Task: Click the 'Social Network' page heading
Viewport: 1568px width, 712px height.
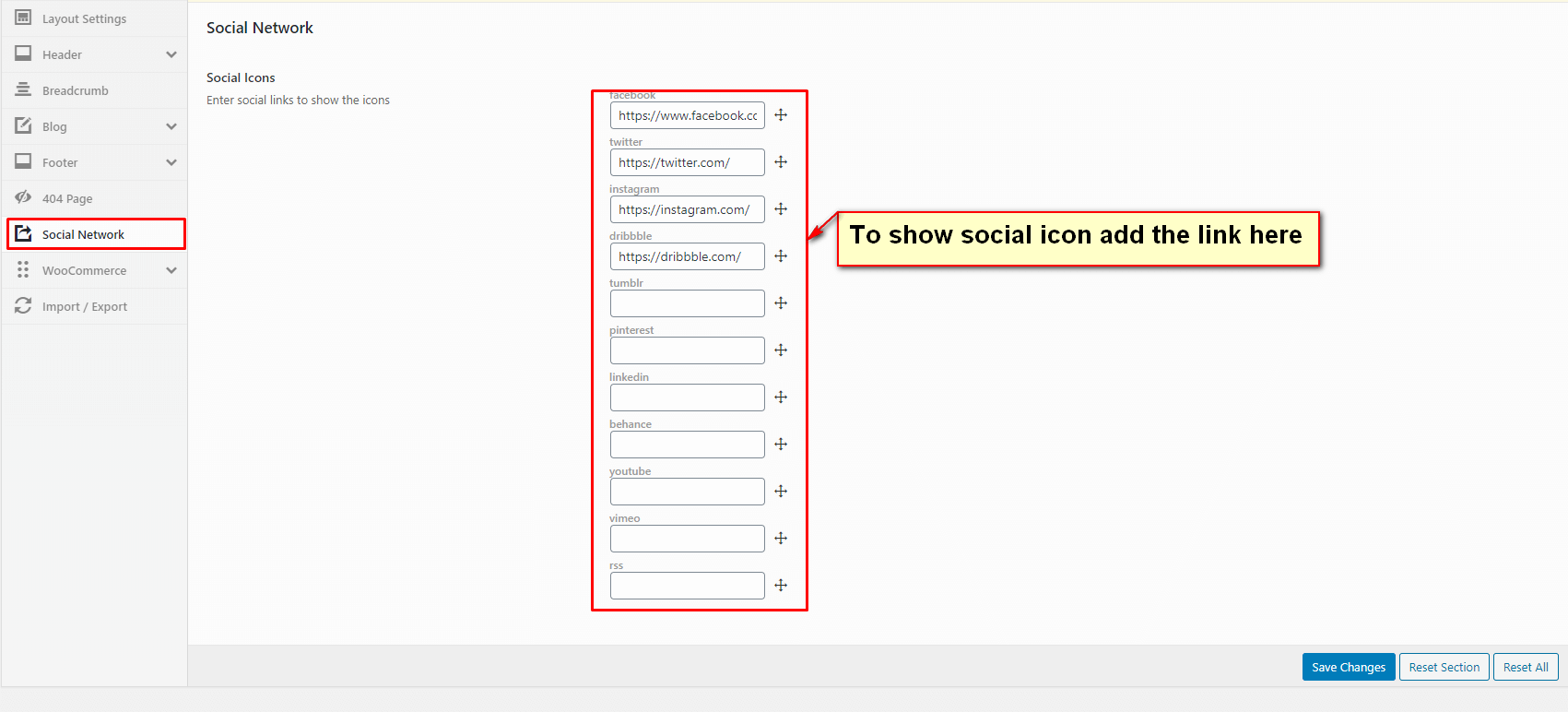Action: click(x=260, y=28)
